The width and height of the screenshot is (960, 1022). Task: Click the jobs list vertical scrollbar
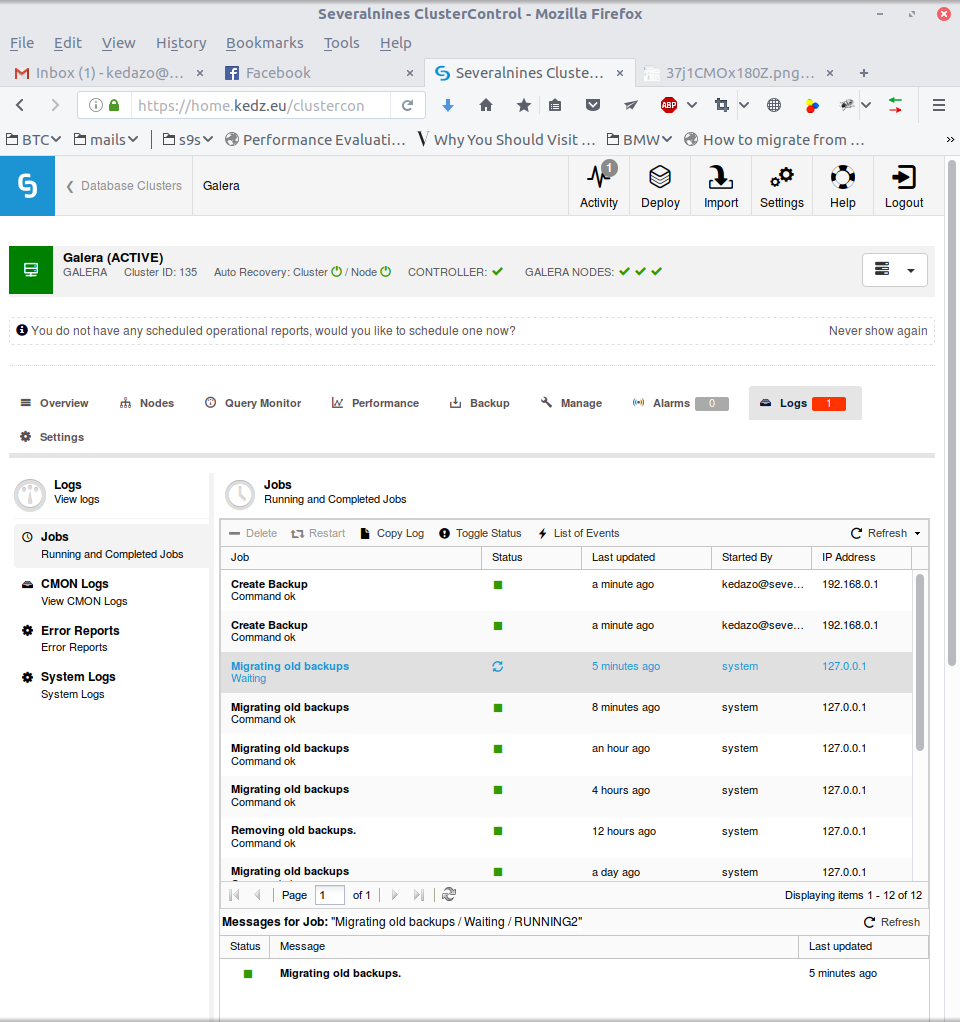[920, 662]
